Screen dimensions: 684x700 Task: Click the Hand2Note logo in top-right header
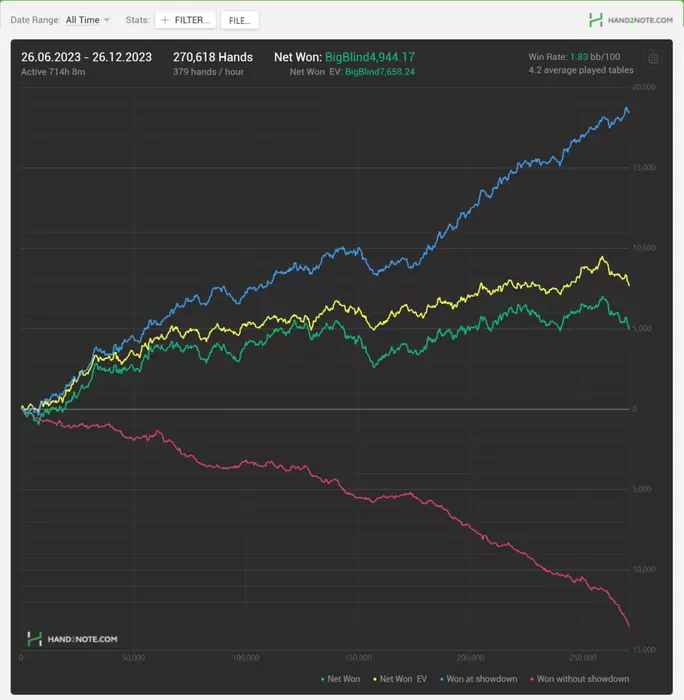[631, 20]
